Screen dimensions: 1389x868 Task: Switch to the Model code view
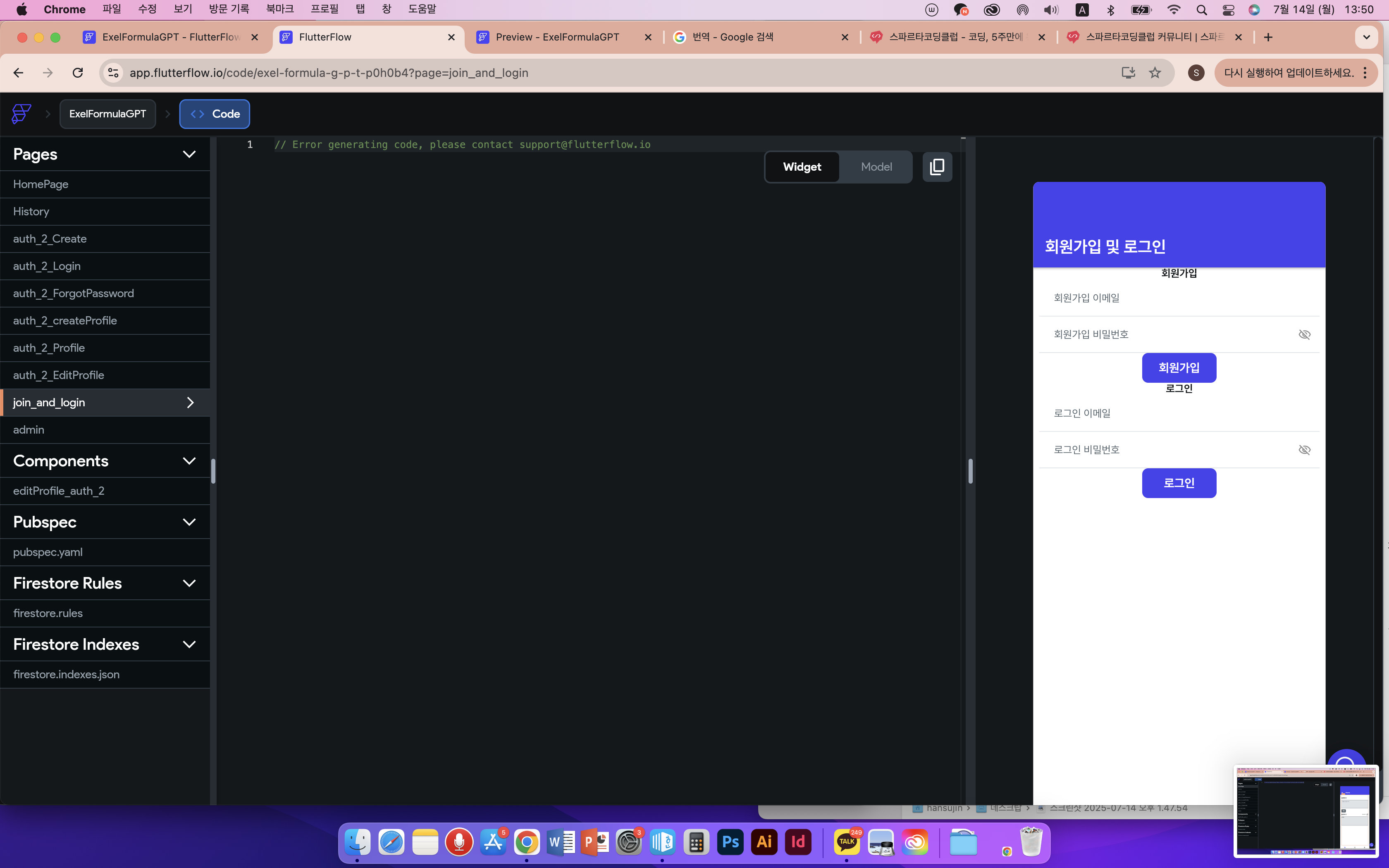(x=876, y=167)
